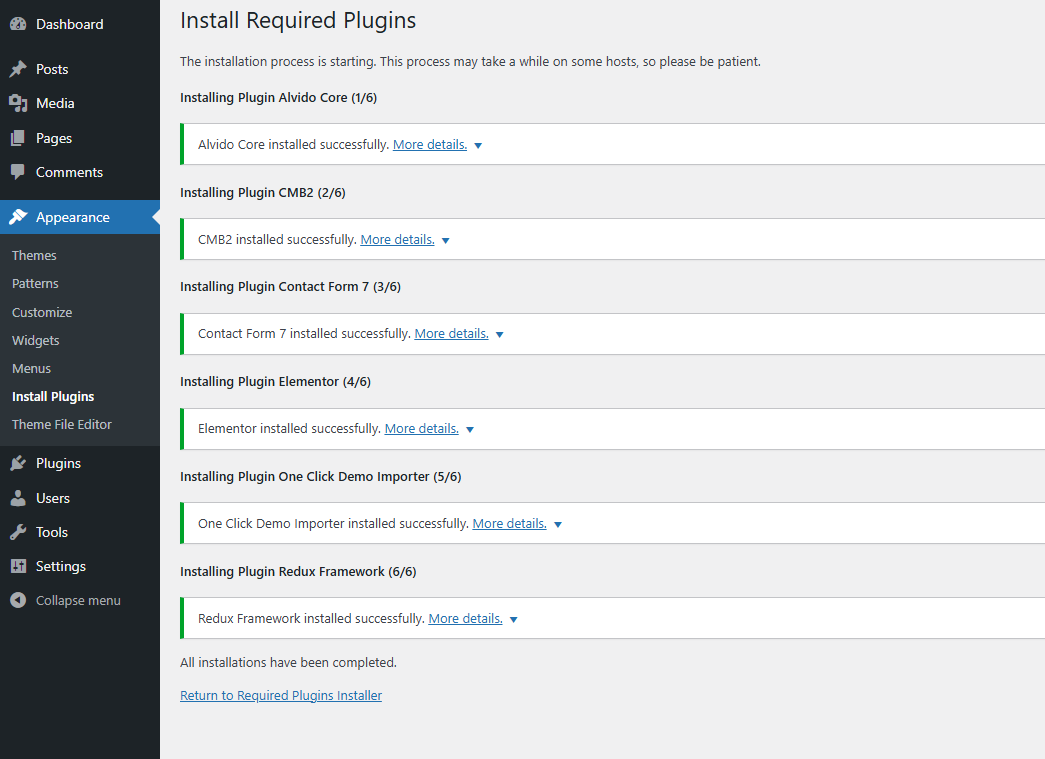Click 'All installations have been completed.' text
This screenshot has width=1045, height=759.
(289, 662)
